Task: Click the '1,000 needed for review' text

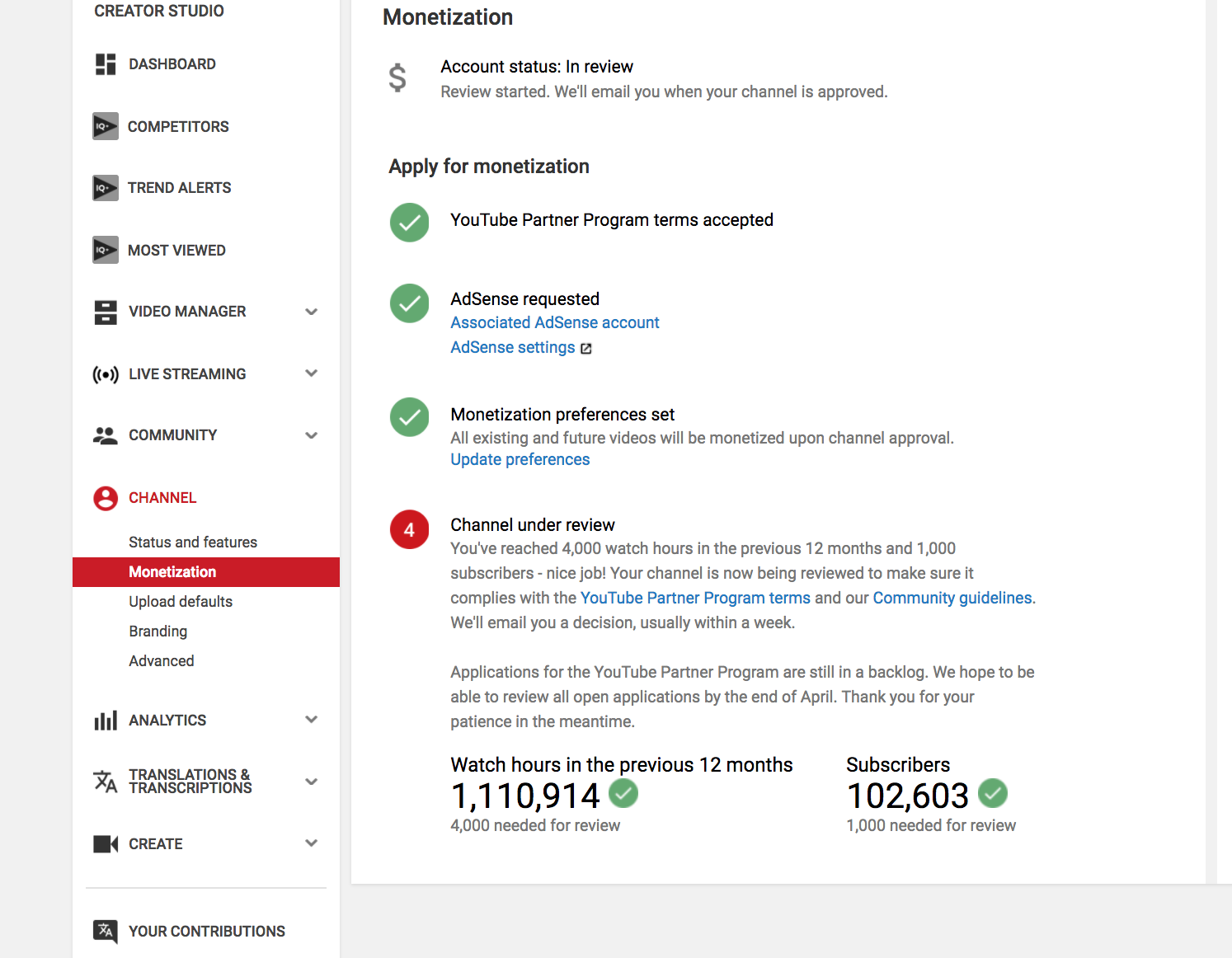Action: (x=931, y=825)
